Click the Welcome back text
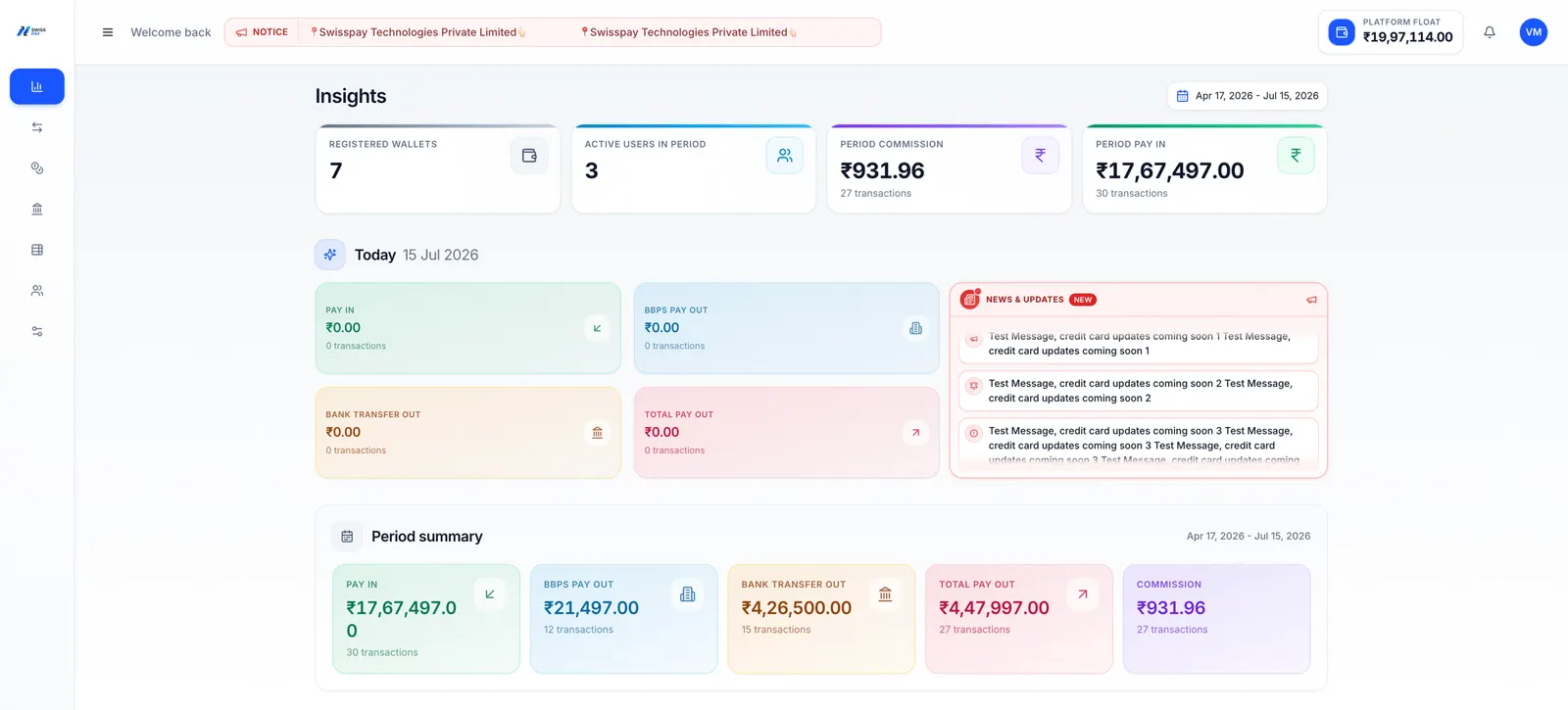1568x710 pixels. point(171,32)
